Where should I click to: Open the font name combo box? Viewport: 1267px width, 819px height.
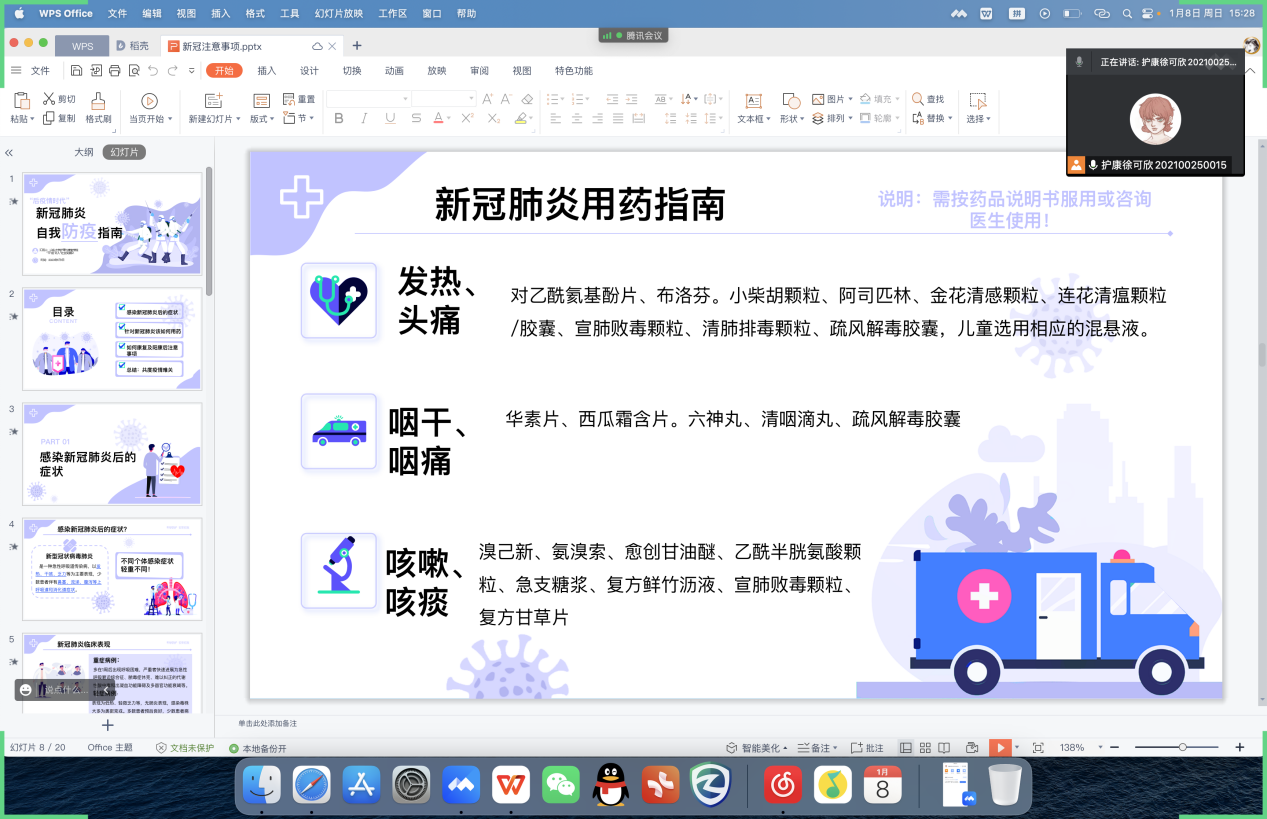click(368, 99)
